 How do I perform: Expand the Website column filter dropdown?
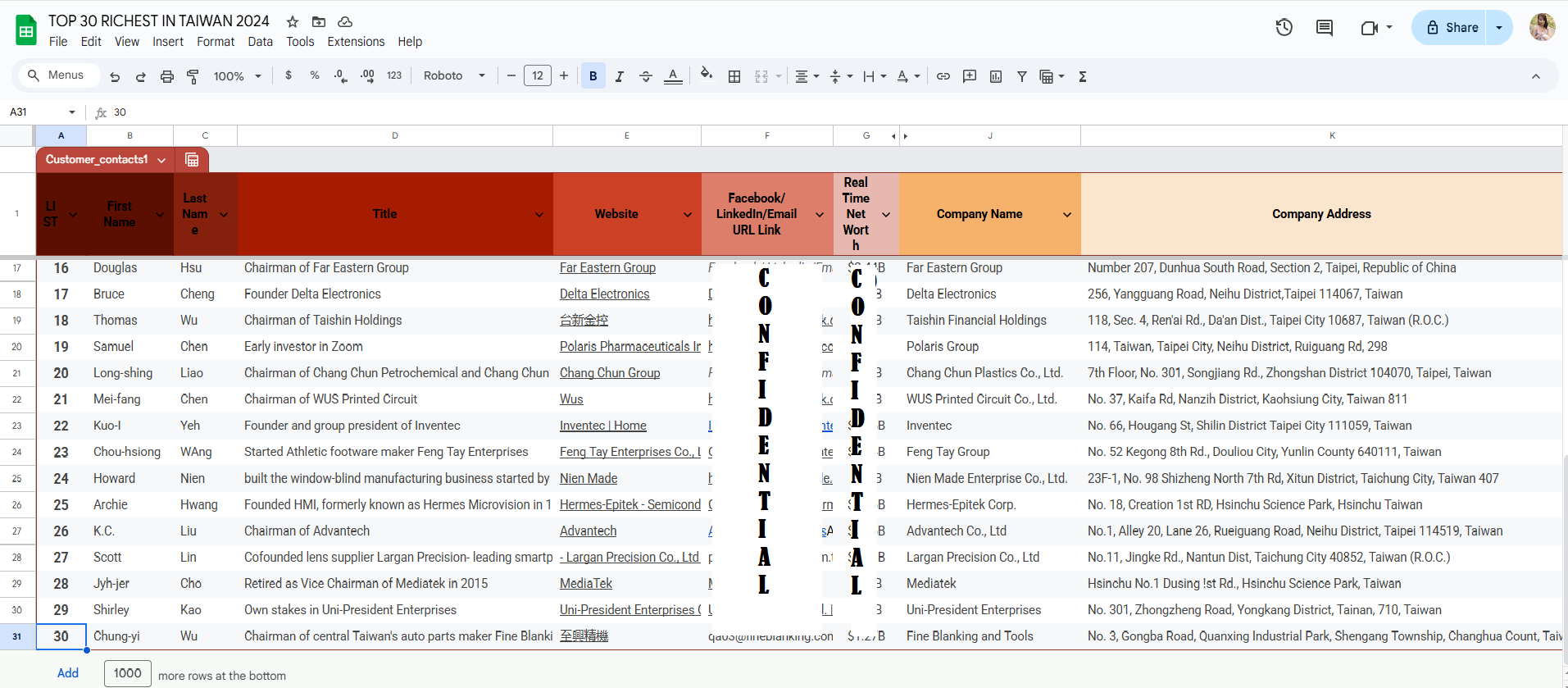coord(688,215)
